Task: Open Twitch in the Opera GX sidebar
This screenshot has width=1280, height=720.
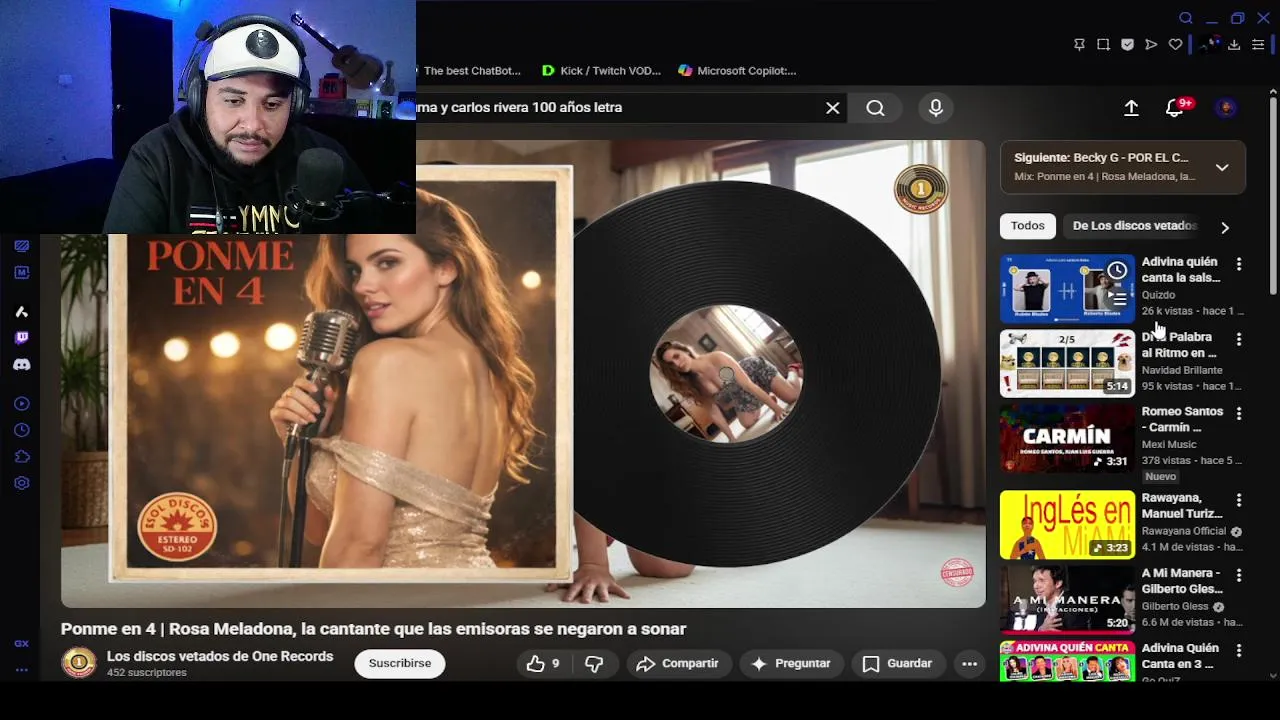Action: (x=21, y=338)
